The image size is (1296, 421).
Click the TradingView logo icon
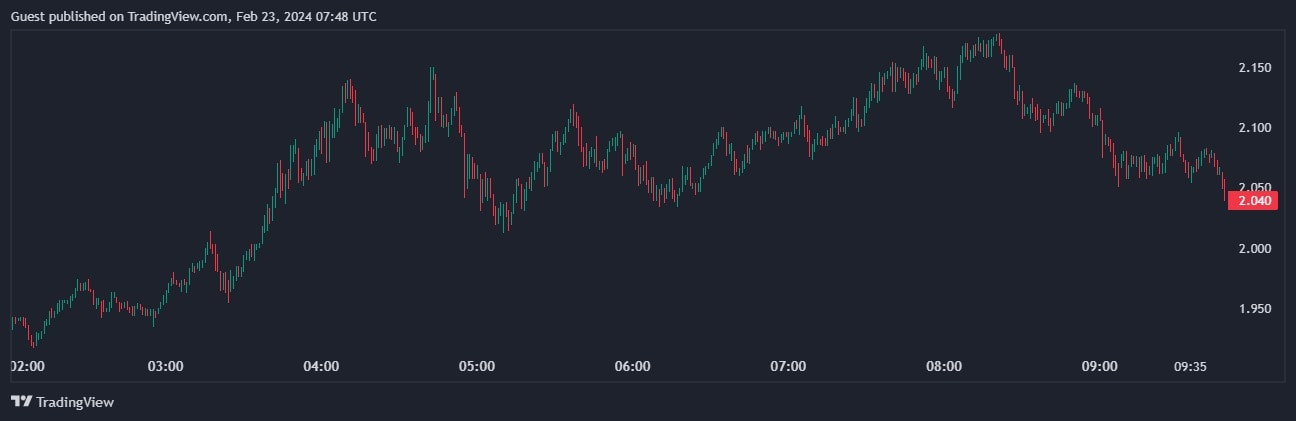click(21, 401)
